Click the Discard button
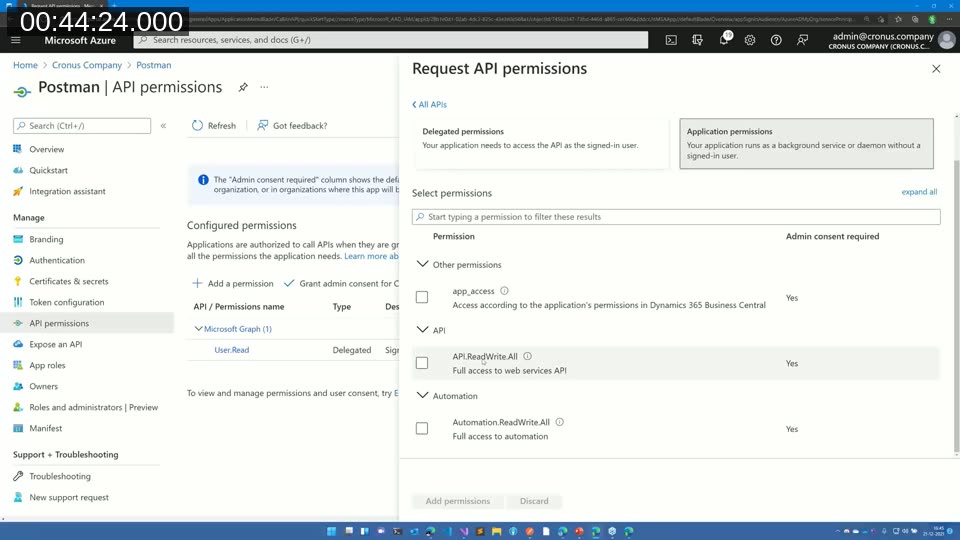The width and height of the screenshot is (960, 540). pyautogui.click(x=534, y=501)
